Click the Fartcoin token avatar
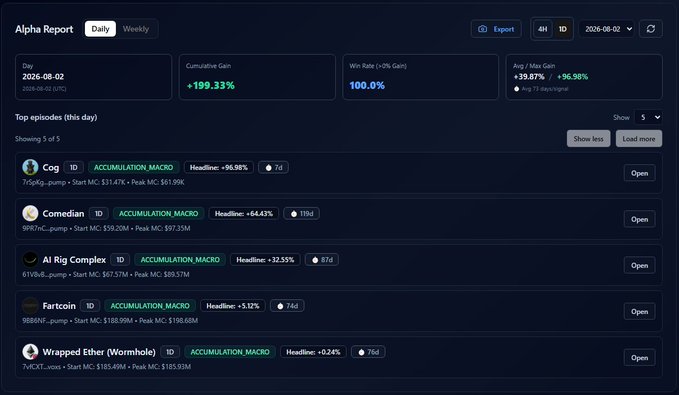Viewport: 679px width, 395px height. (30, 306)
